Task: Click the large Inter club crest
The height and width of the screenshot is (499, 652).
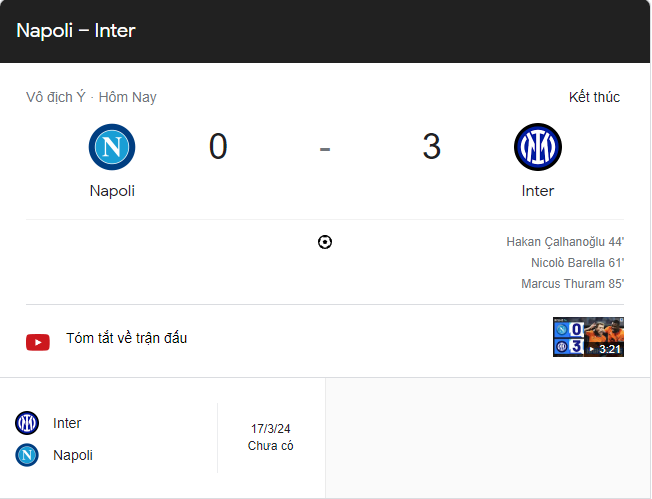Action: (x=538, y=147)
